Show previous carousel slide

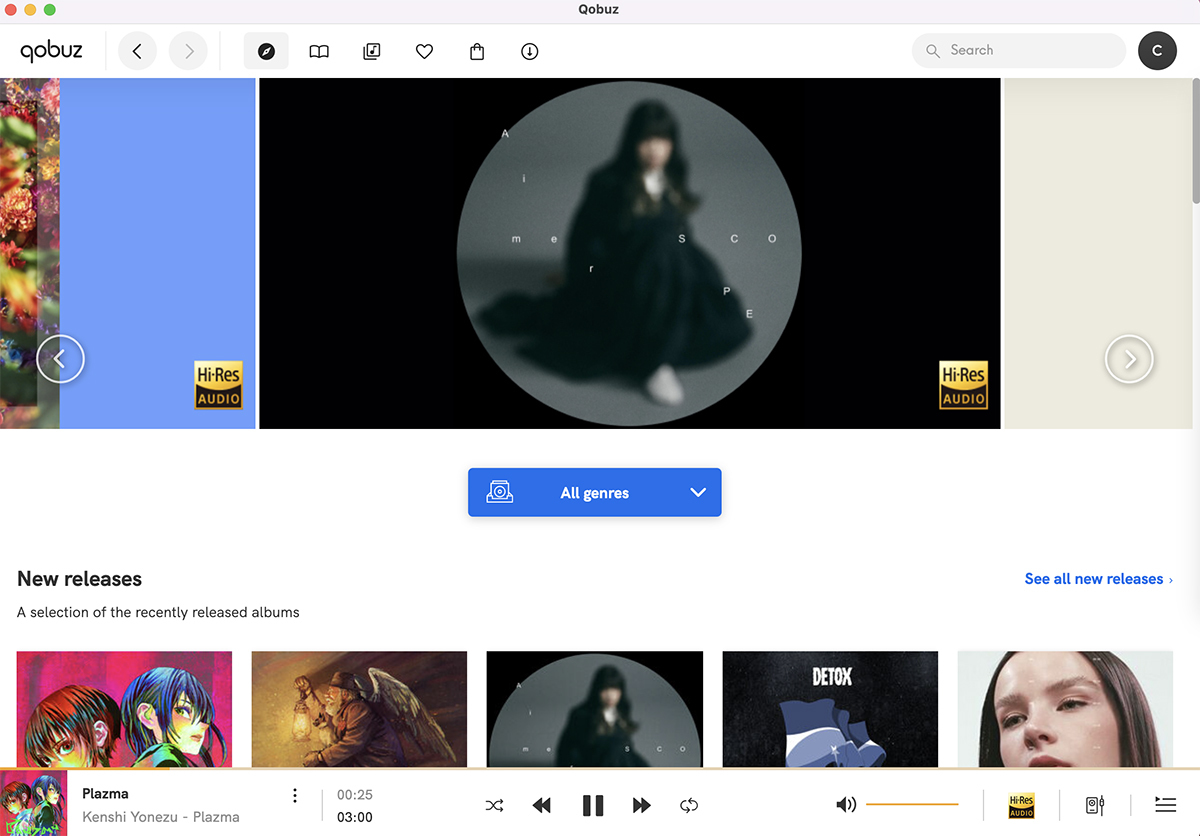[x=60, y=358]
